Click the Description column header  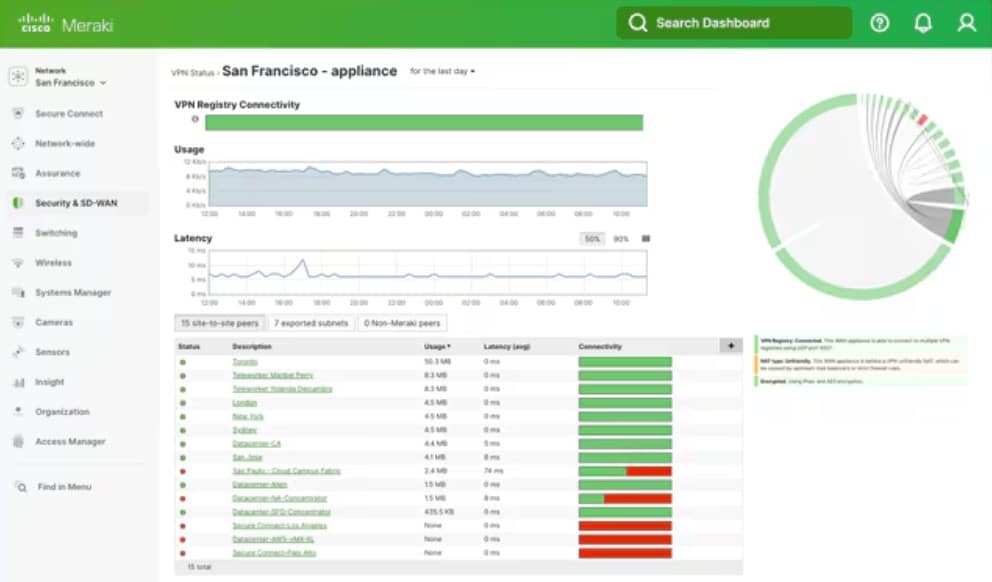252,347
